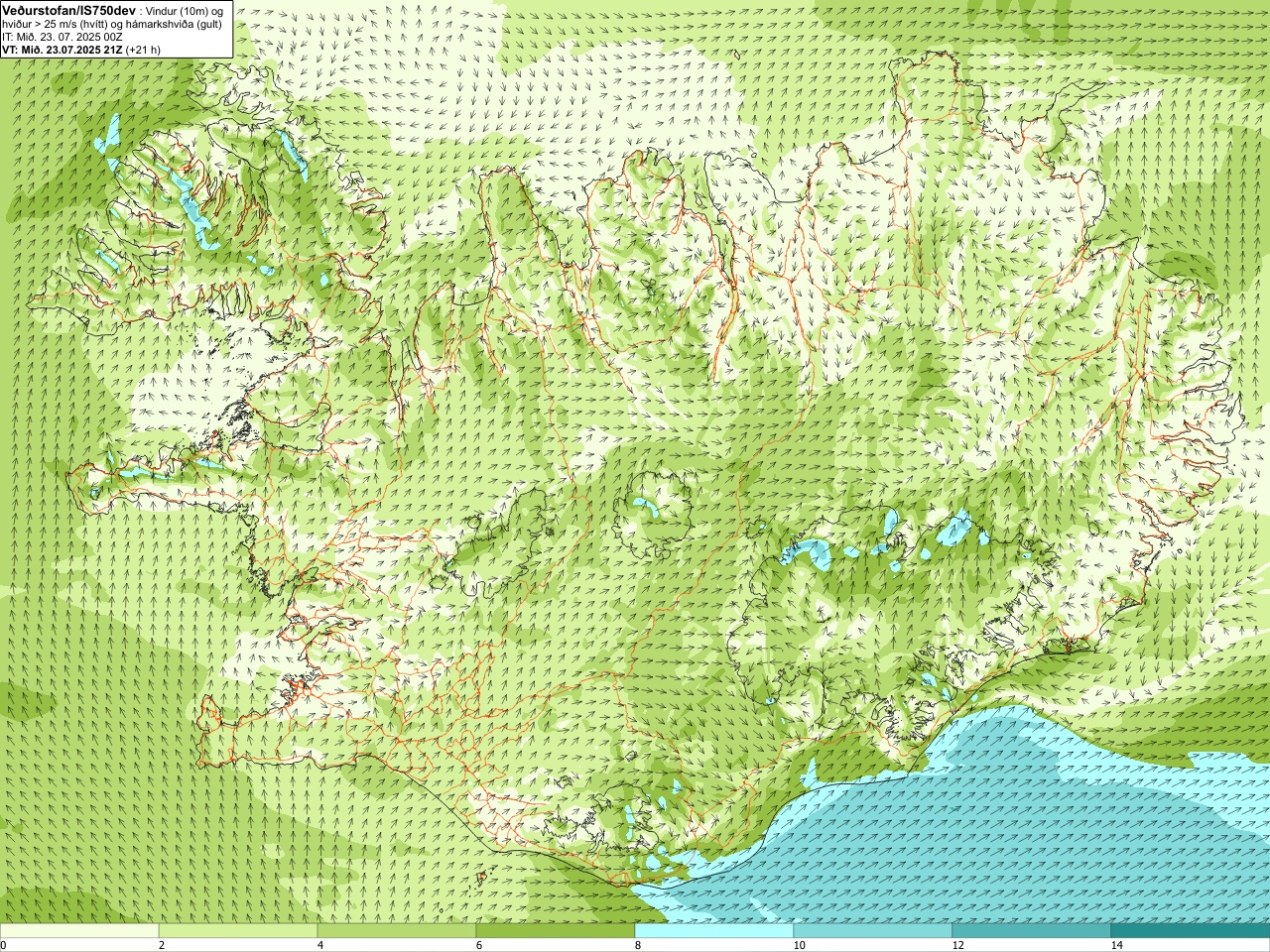Click the '8' wind scale label
The image size is (1270, 952).
pyautogui.click(x=638, y=945)
